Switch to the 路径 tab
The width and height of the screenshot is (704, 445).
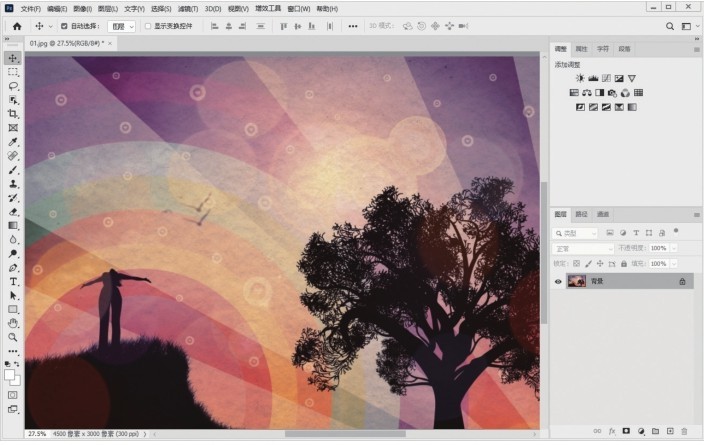[x=581, y=214]
